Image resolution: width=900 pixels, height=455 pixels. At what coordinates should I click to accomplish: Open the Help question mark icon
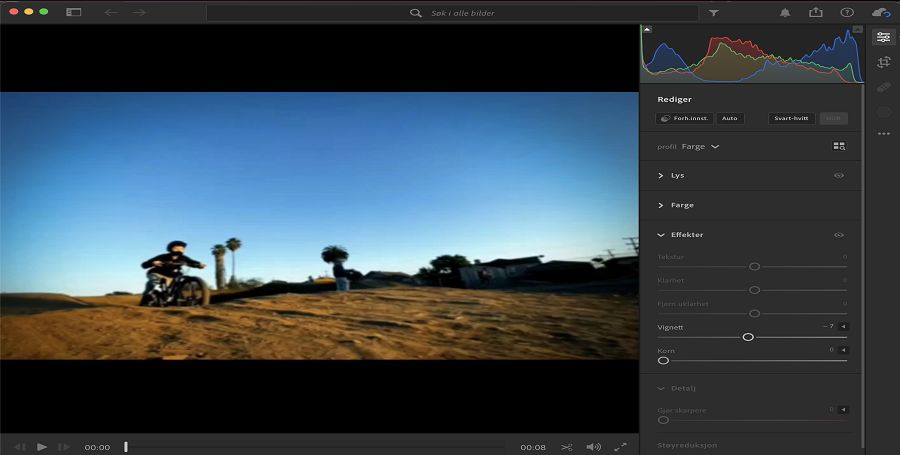pos(847,13)
